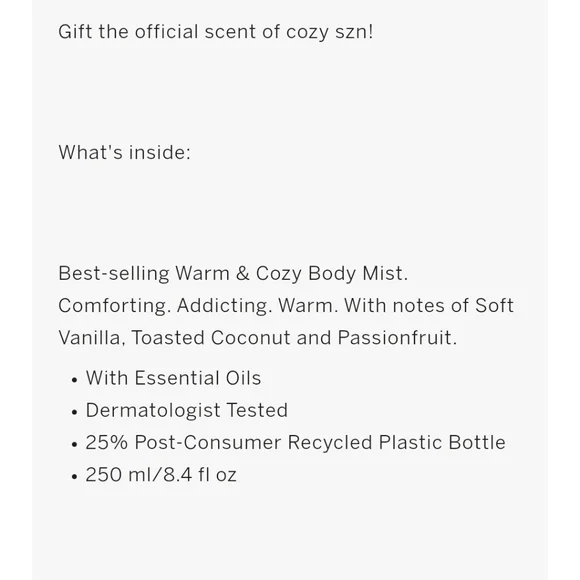Click the 'With Essential Oils' bullet item
This screenshot has width=580, height=580.
tap(173, 378)
